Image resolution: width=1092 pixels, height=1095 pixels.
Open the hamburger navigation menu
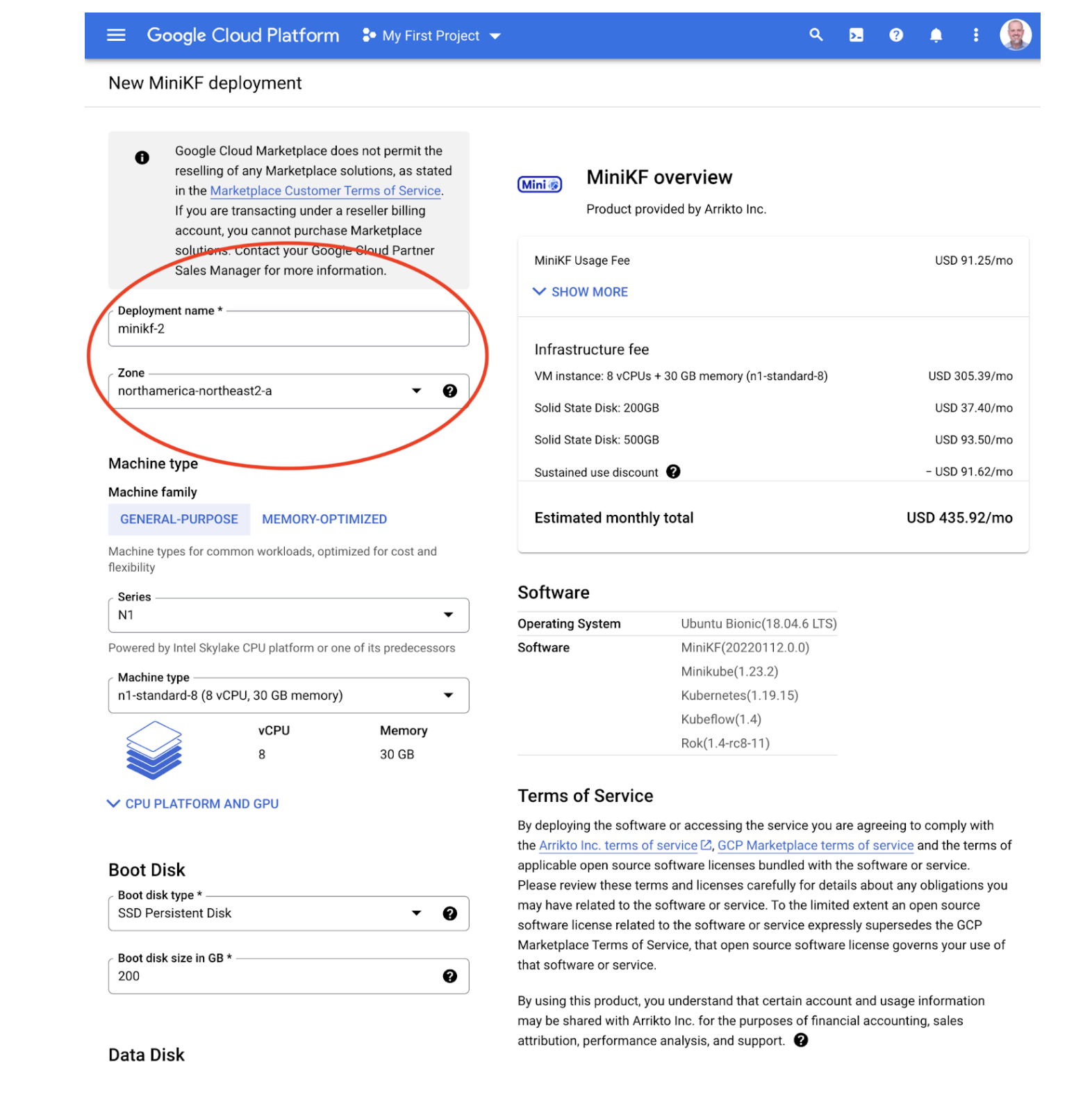pyautogui.click(x=116, y=35)
